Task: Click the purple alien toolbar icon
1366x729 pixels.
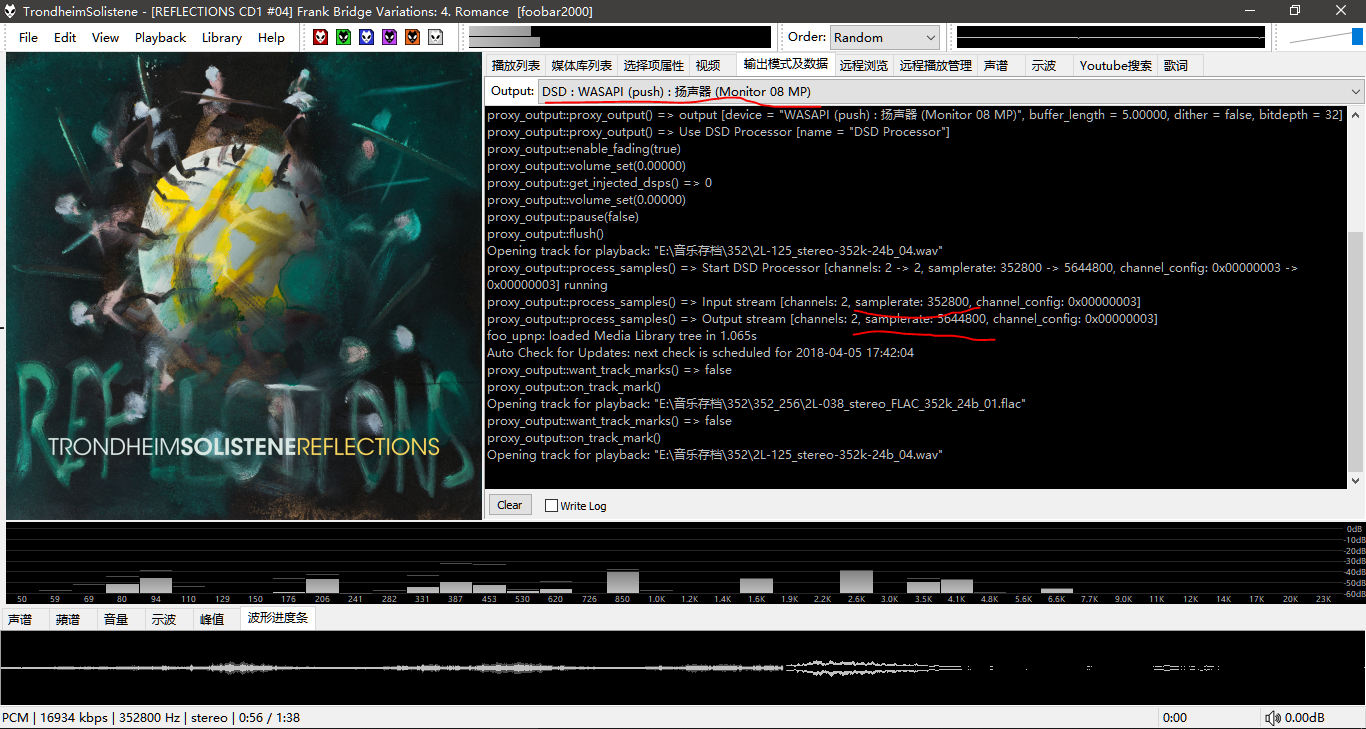Action: click(389, 37)
